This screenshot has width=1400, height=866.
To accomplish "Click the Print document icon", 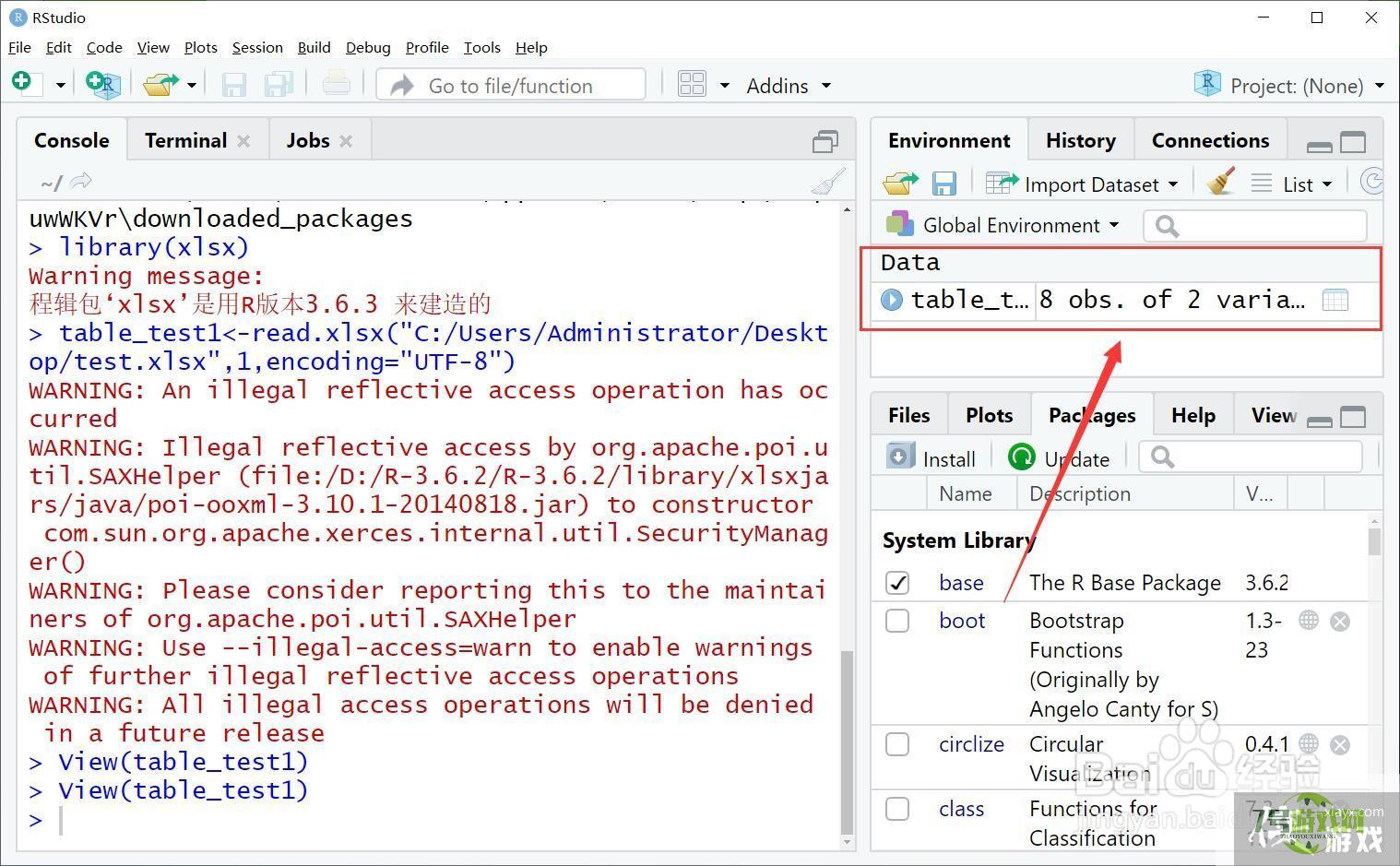I will coord(336,85).
